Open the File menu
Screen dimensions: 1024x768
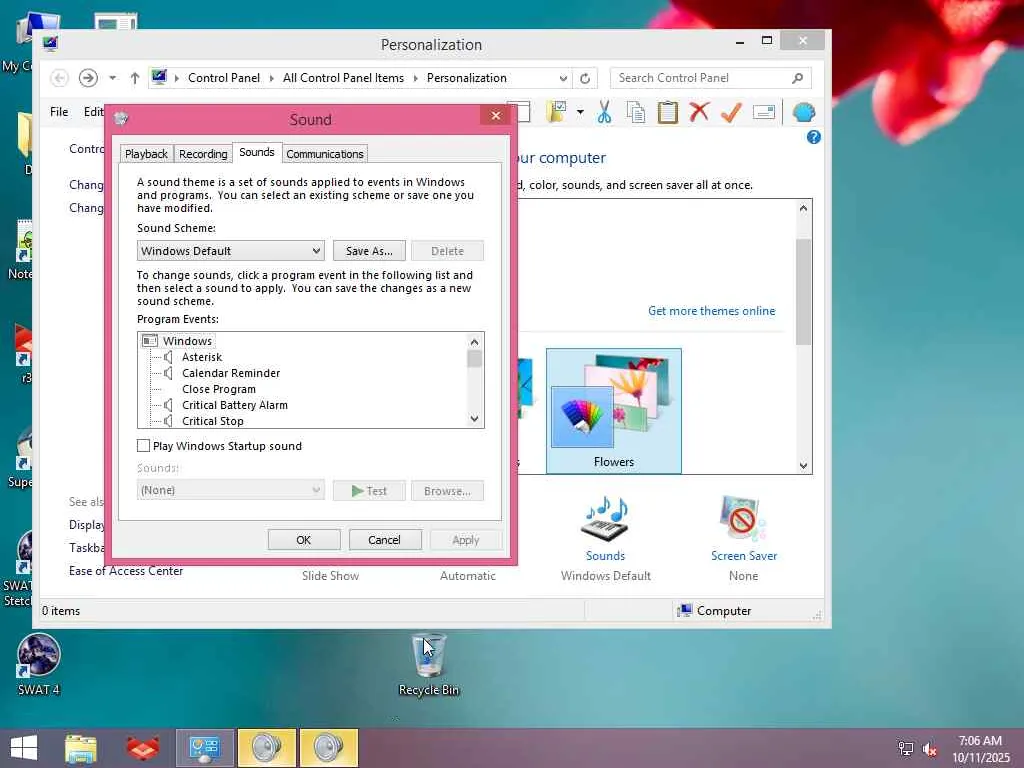click(59, 112)
